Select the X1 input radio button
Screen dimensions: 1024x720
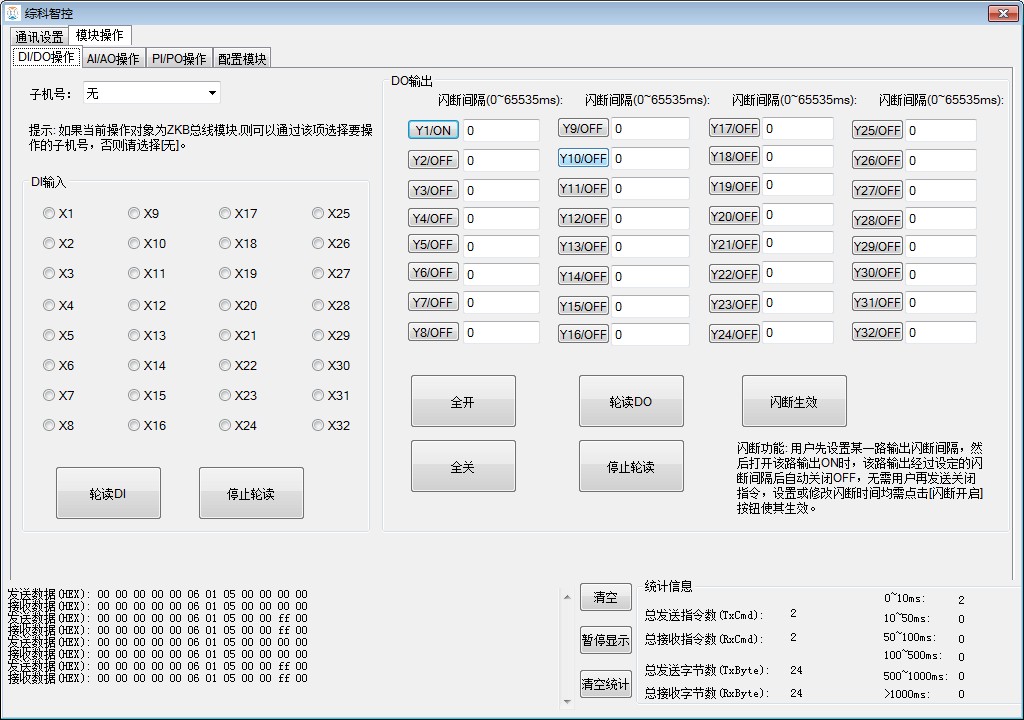49,213
